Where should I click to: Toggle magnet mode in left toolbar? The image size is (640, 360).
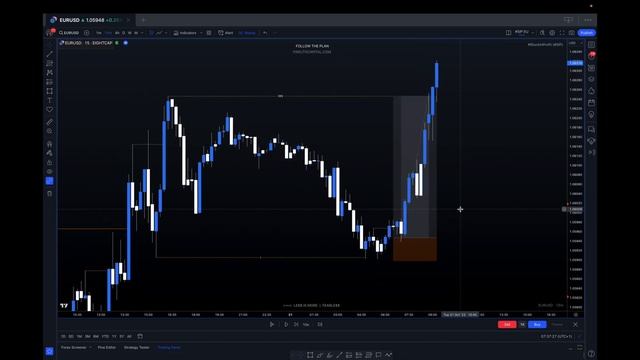click(x=49, y=144)
